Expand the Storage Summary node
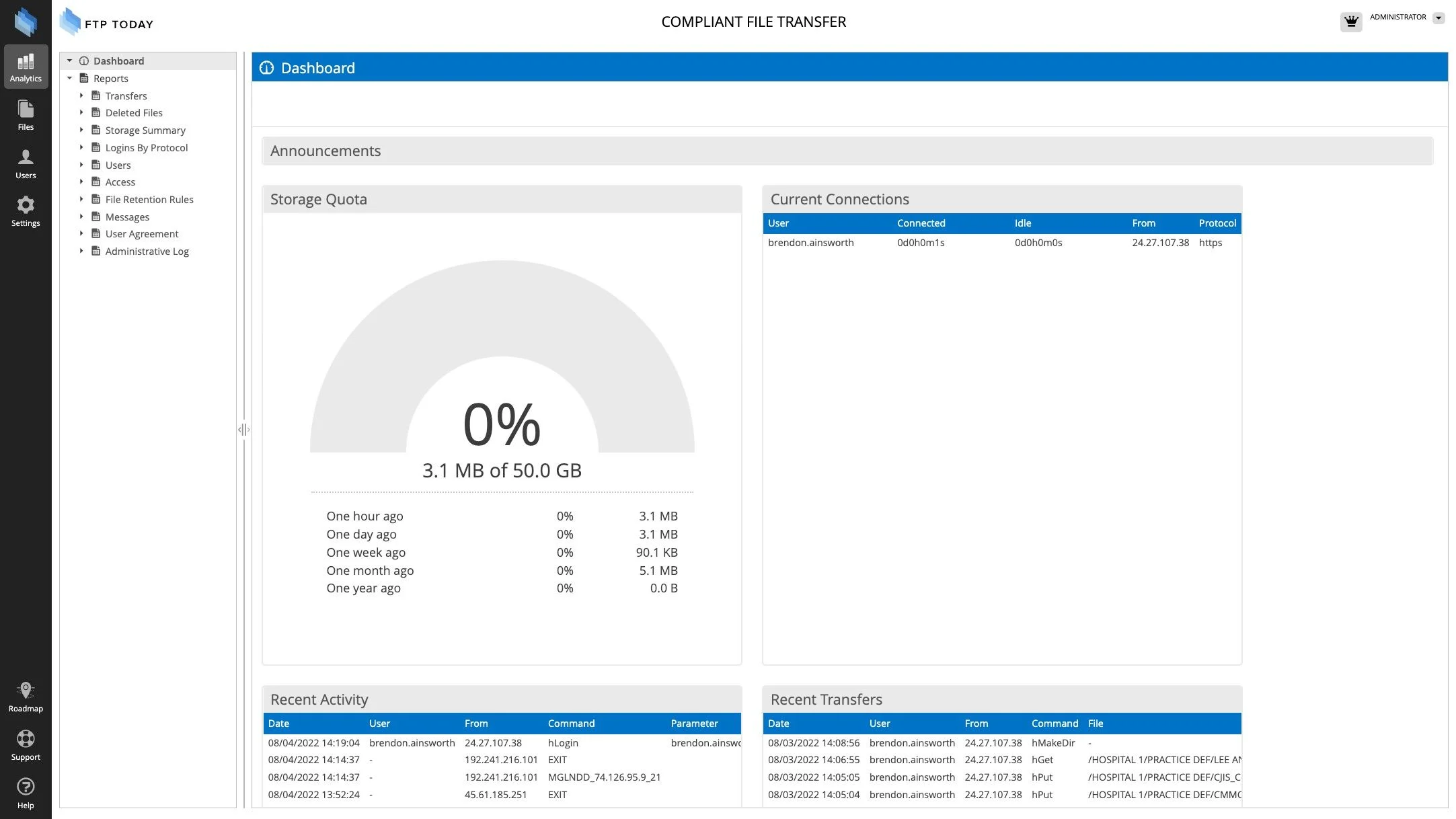This screenshot has height=819, width=1456. [81, 130]
